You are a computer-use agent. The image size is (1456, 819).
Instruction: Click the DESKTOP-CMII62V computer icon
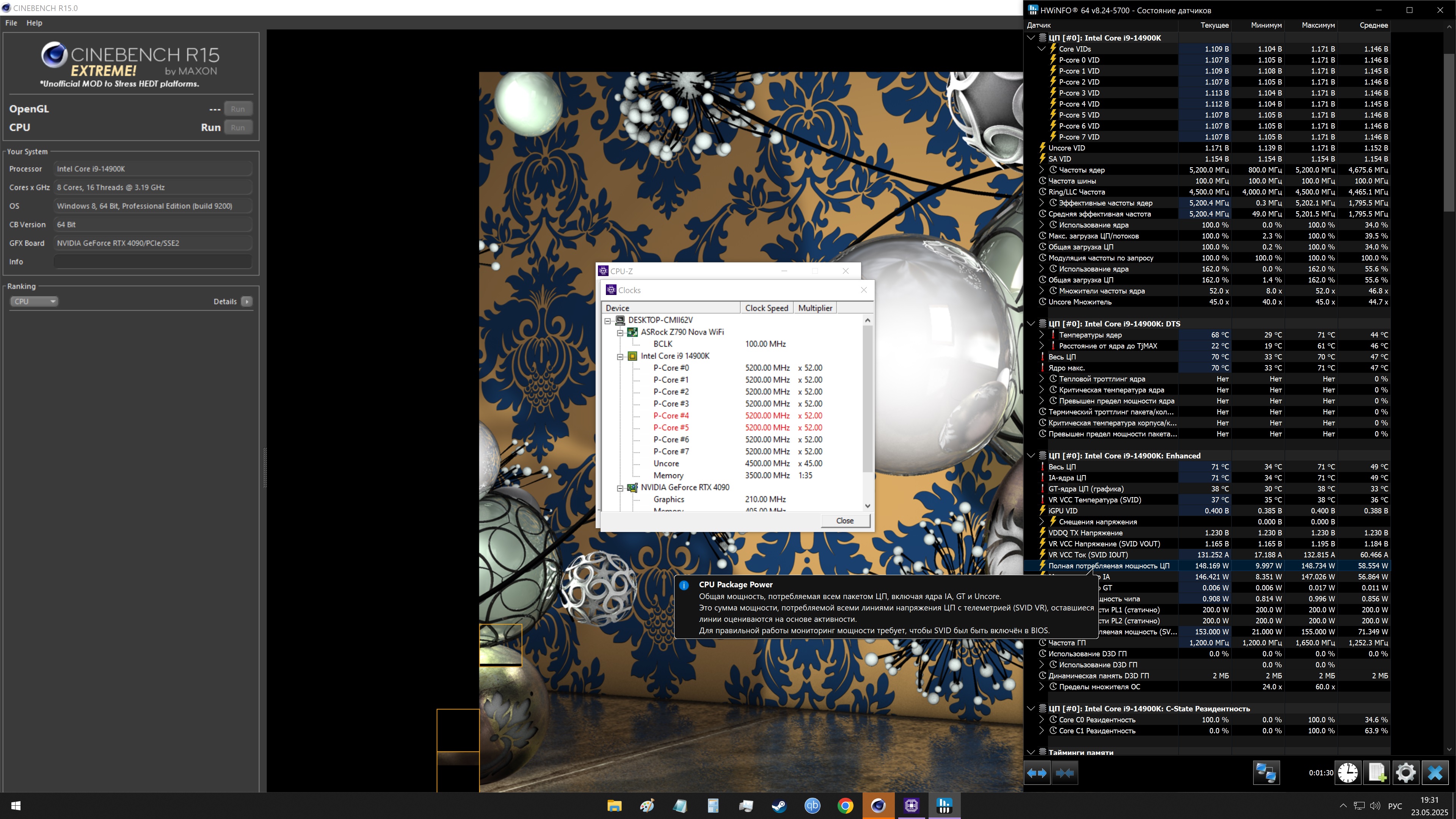click(620, 320)
